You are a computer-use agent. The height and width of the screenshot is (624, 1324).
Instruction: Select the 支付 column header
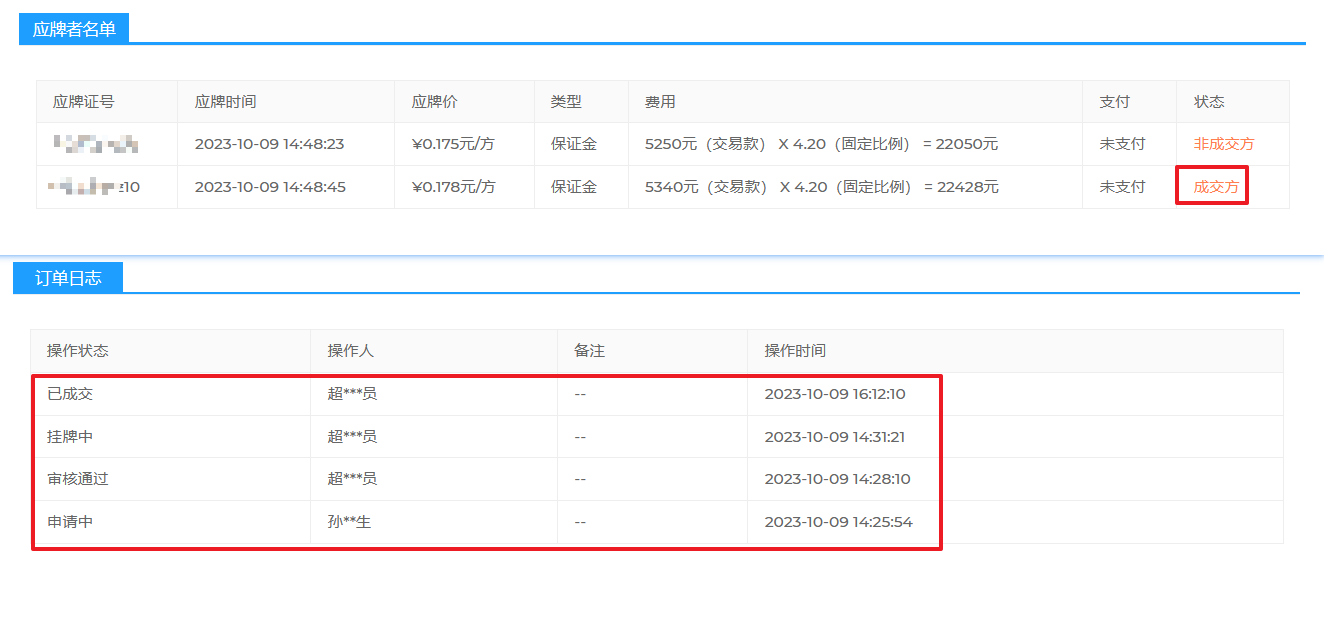point(1114,102)
